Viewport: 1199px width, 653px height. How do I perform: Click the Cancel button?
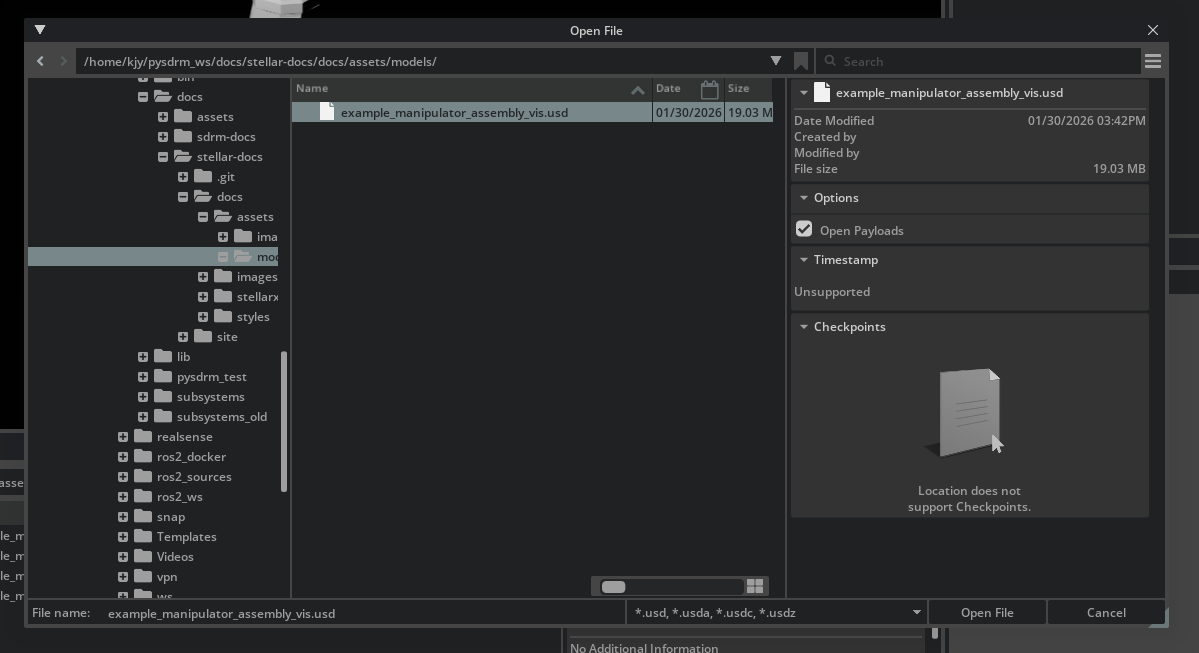(x=1106, y=613)
